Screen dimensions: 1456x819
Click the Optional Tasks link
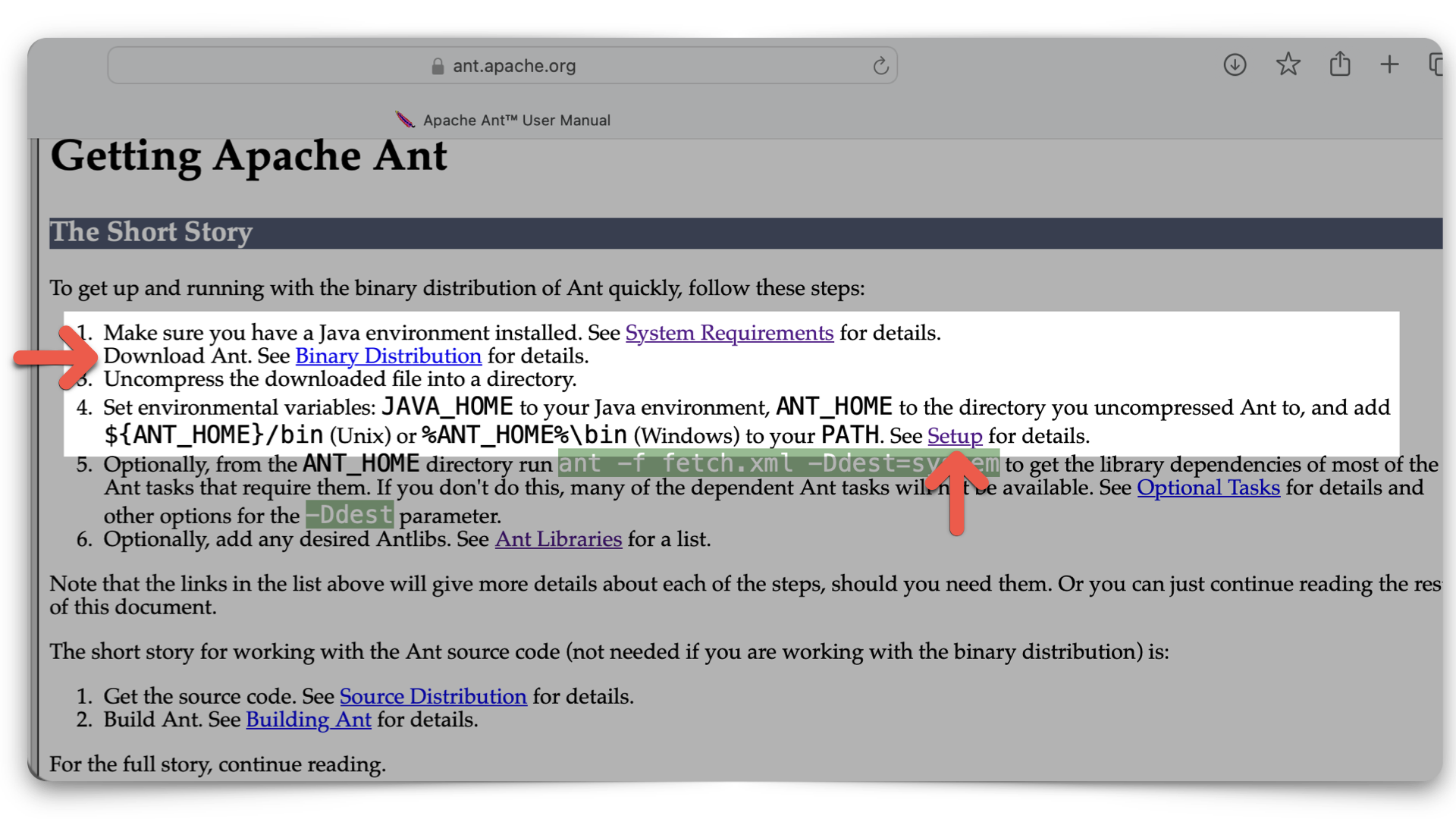coord(1207,488)
